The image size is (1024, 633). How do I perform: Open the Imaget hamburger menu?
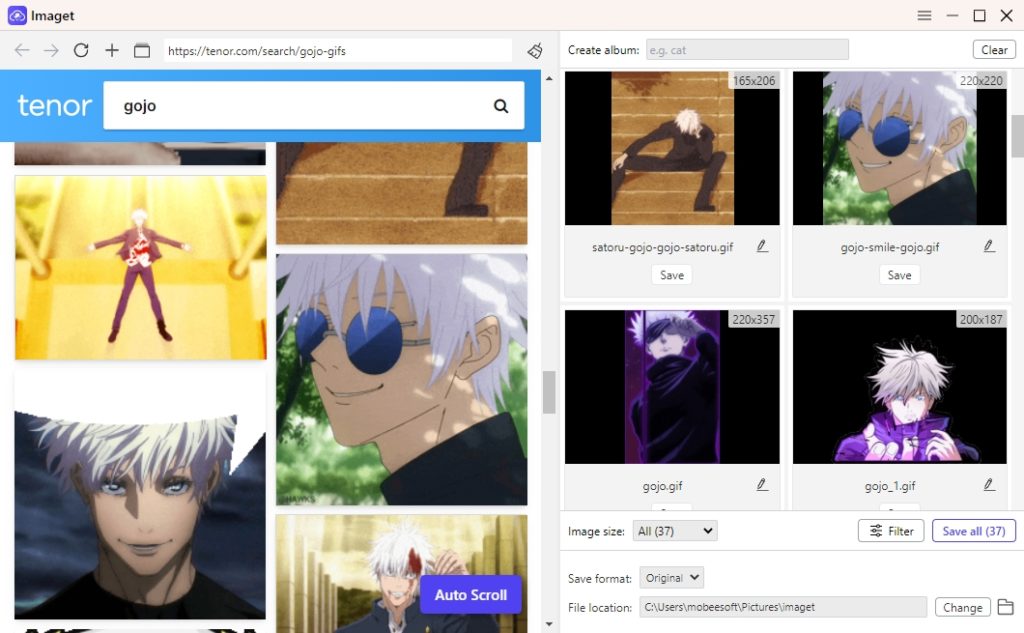(x=924, y=15)
